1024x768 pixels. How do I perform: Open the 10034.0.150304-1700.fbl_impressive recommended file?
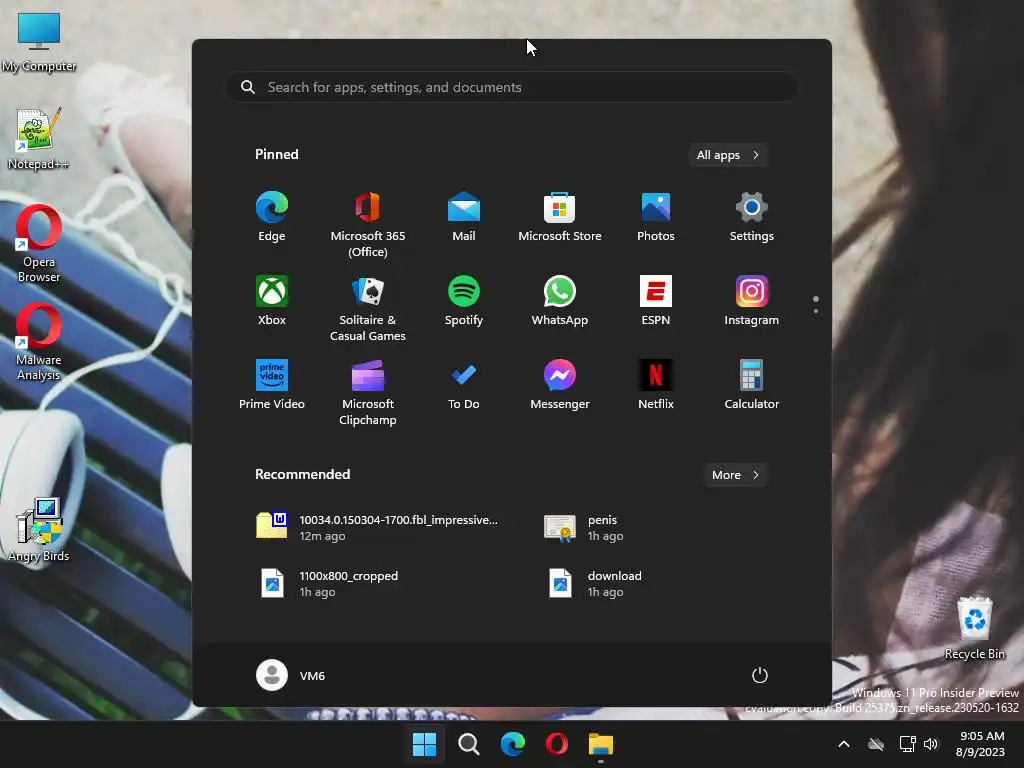coord(379,527)
